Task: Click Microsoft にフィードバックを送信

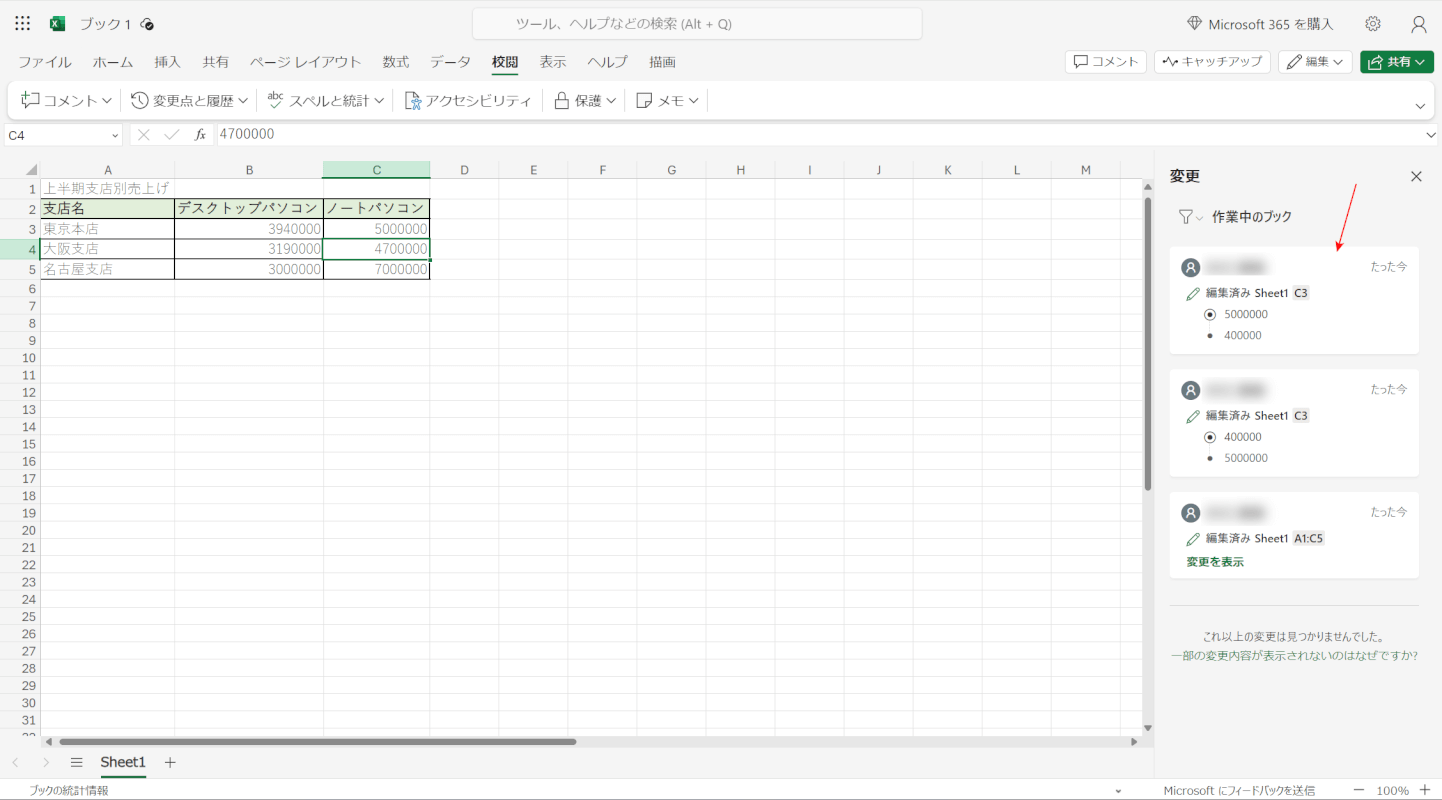Action: click(1239, 790)
